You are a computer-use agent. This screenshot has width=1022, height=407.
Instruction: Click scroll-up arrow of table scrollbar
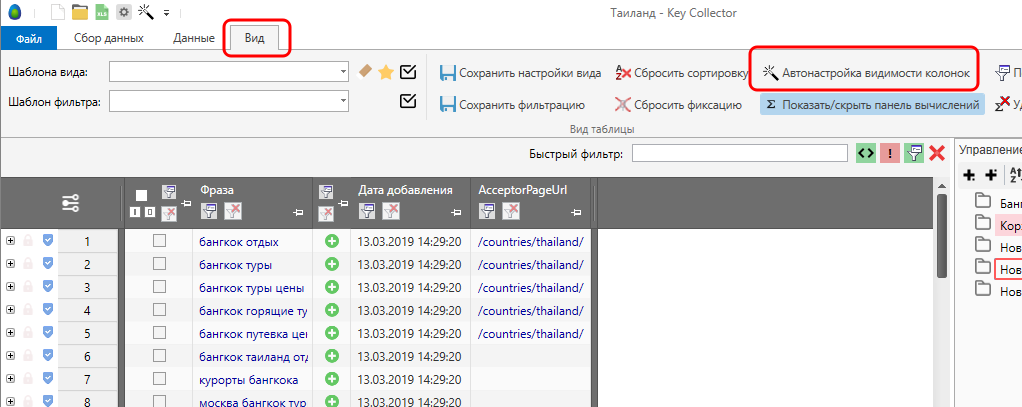coord(942,184)
